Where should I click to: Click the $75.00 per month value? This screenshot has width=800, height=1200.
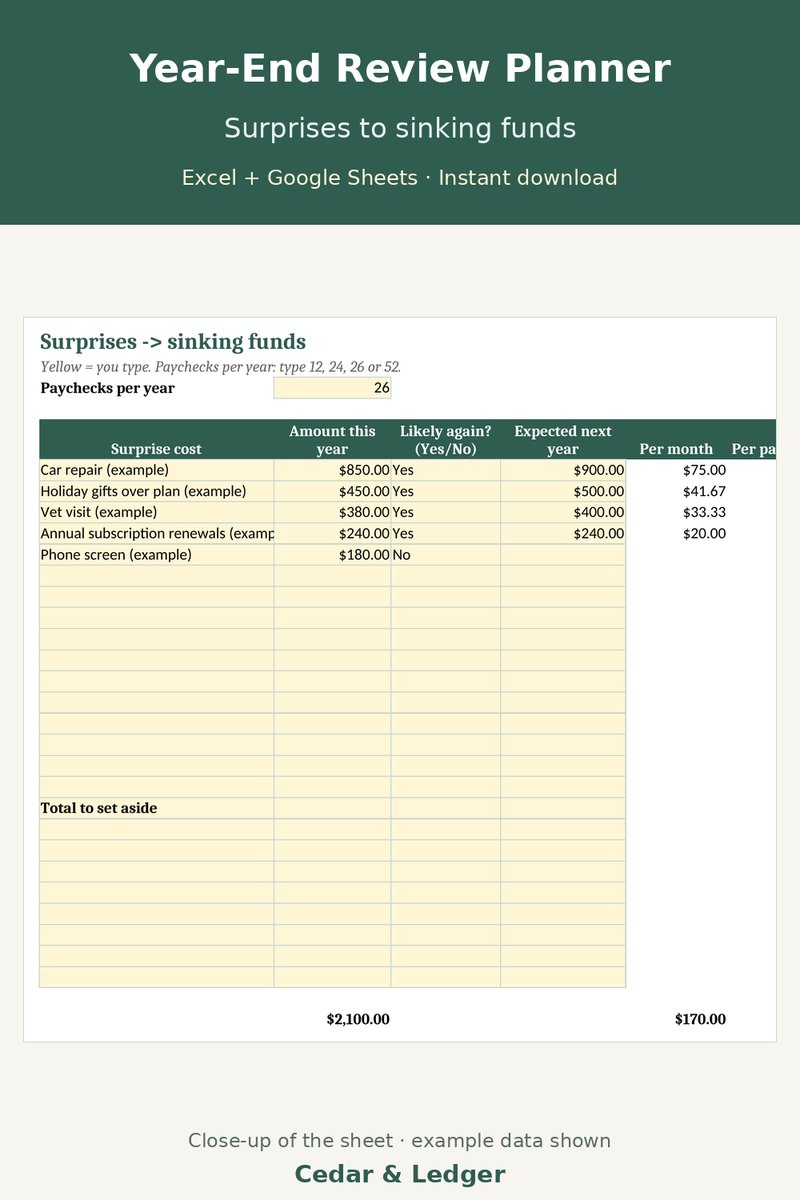coord(704,470)
